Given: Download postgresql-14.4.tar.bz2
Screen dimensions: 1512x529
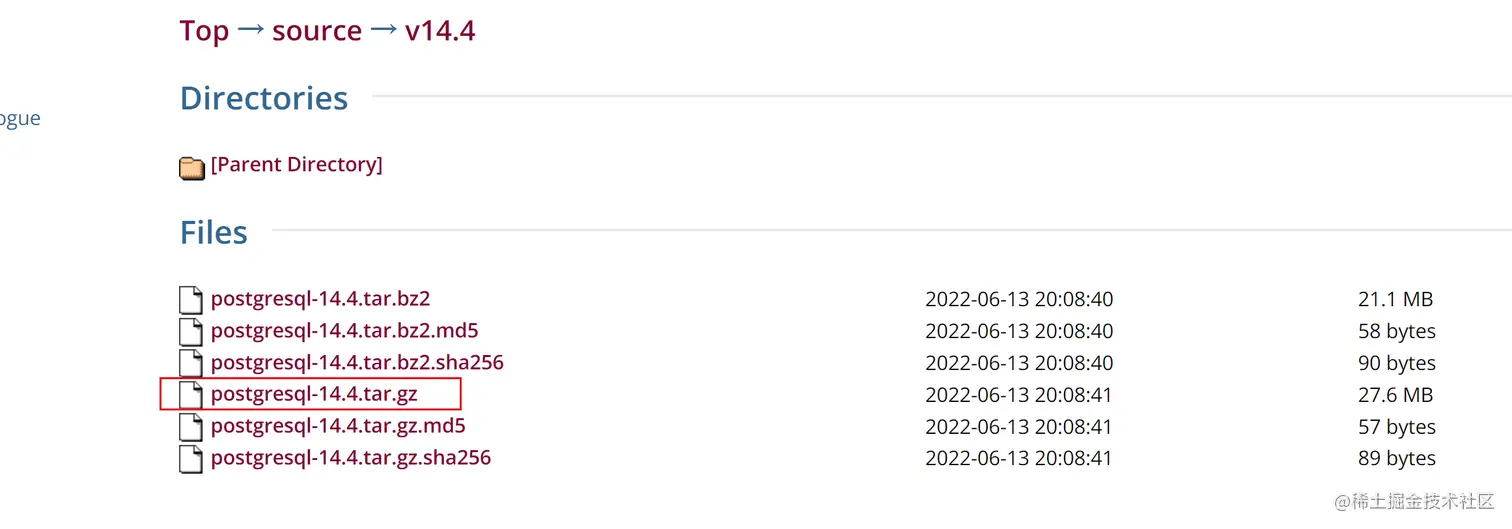Looking at the screenshot, I should tap(320, 298).
